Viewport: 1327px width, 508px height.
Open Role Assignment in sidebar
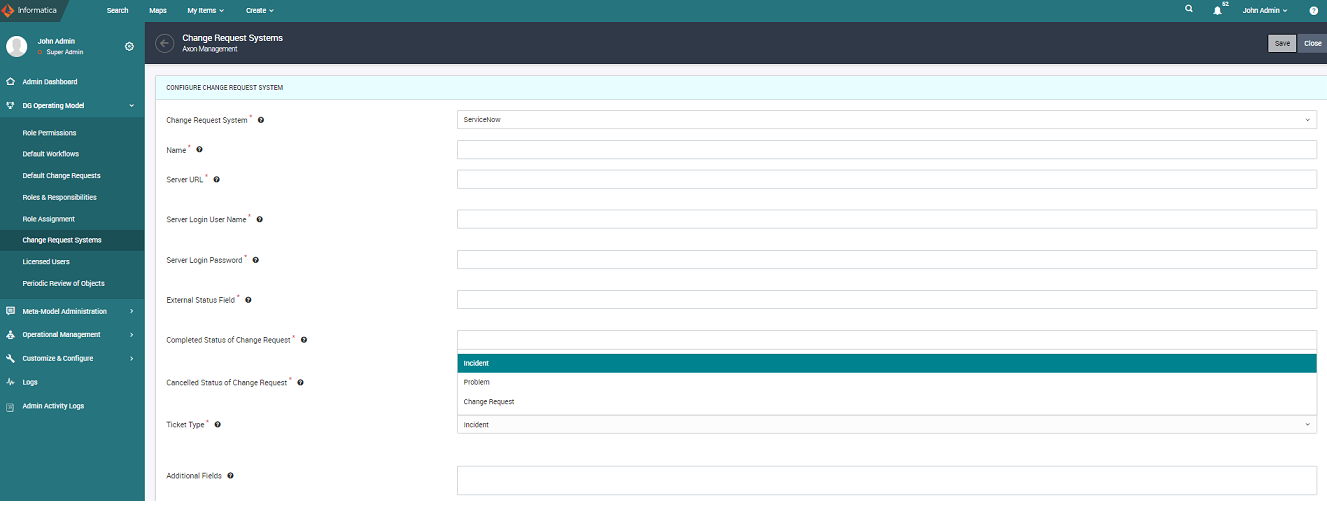pos(49,219)
